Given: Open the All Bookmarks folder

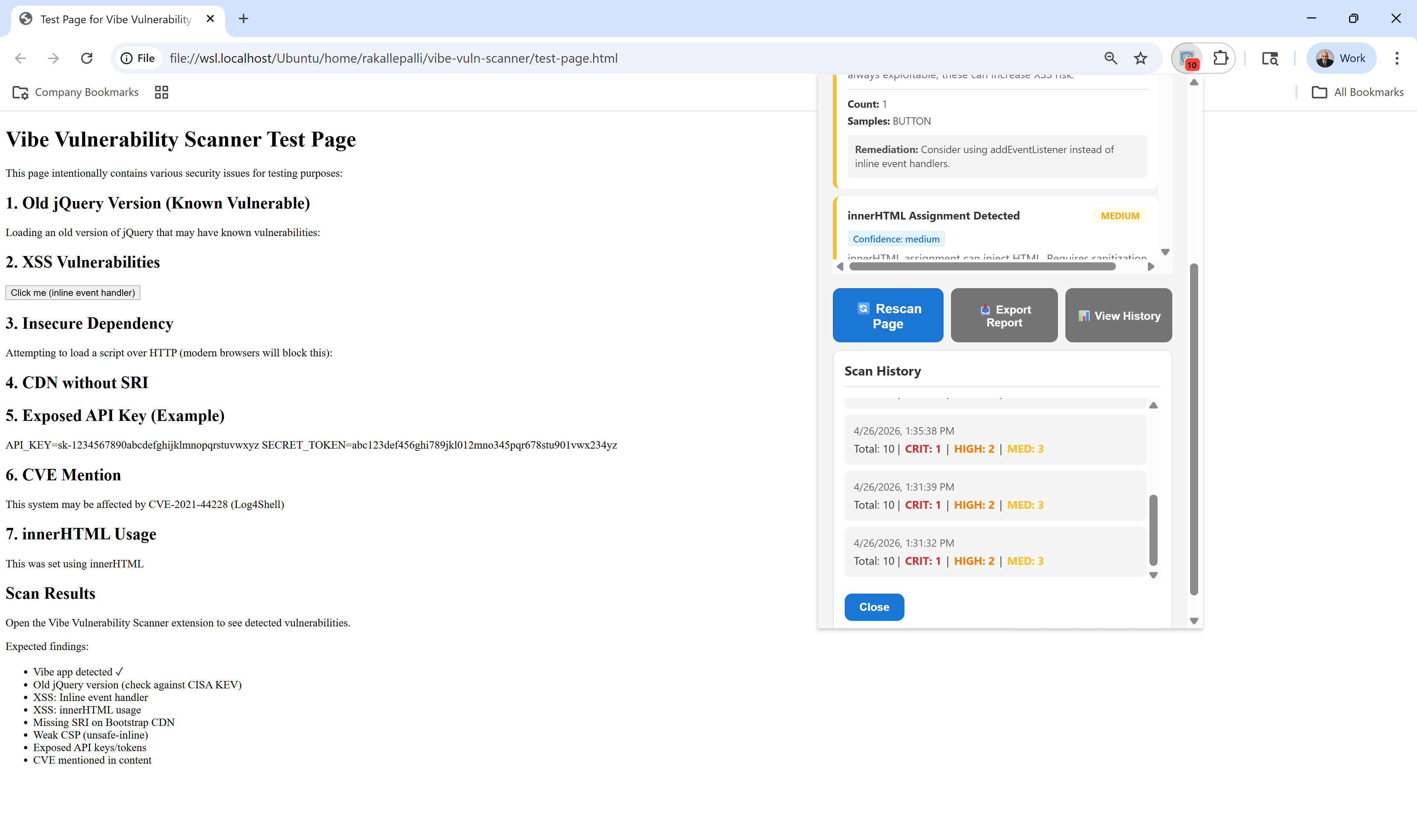Looking at the screenshot, I should pyautogui.click(x=1357, y=92).
